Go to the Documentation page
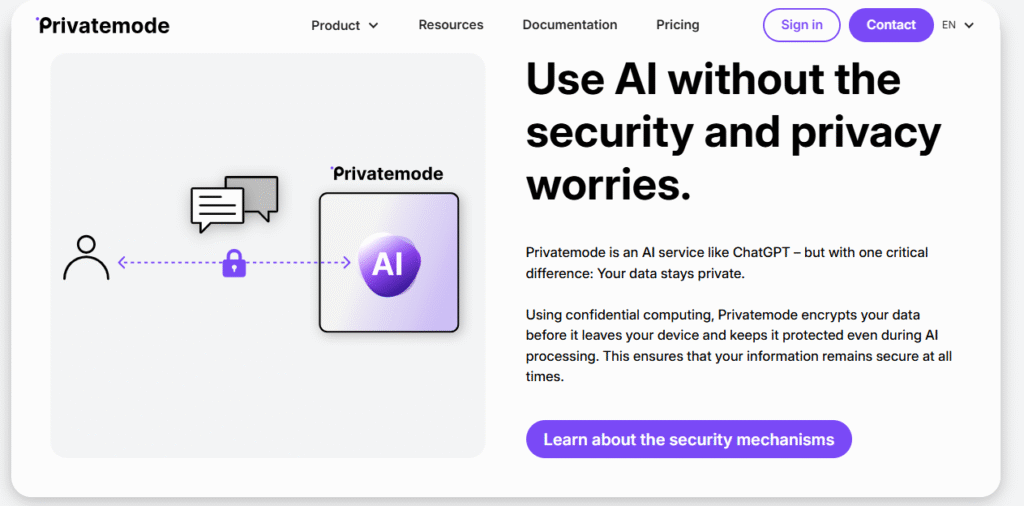The width and height of the screenshot is (1024, 506). [x=570, y=25]
